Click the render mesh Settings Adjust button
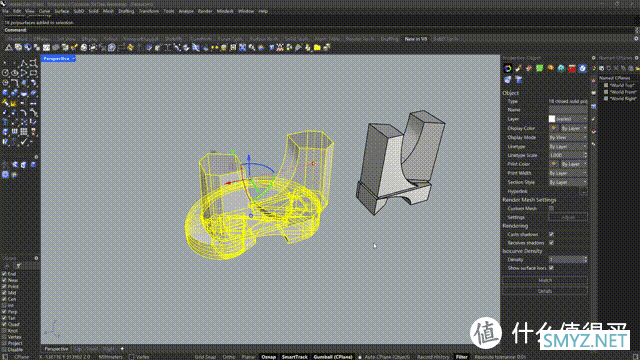 [x=568, y=217]
